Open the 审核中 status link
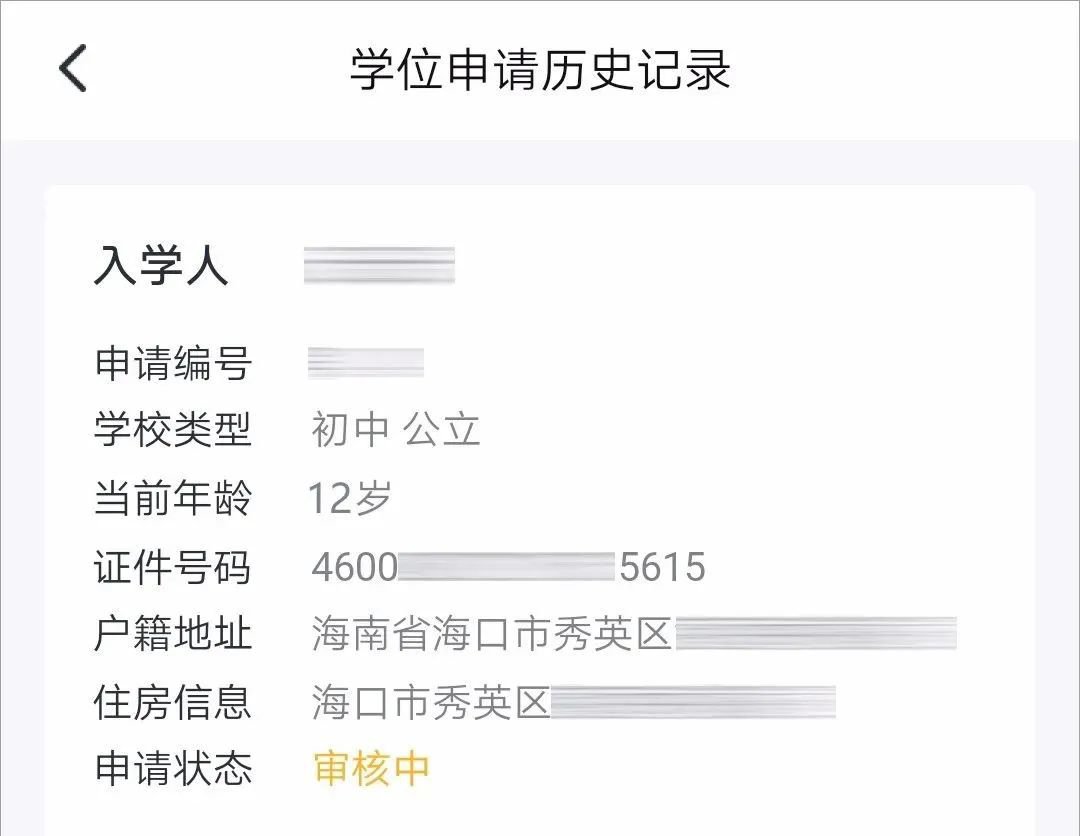The width and height of the screenshot is (1080, 836). pos(371,768)
